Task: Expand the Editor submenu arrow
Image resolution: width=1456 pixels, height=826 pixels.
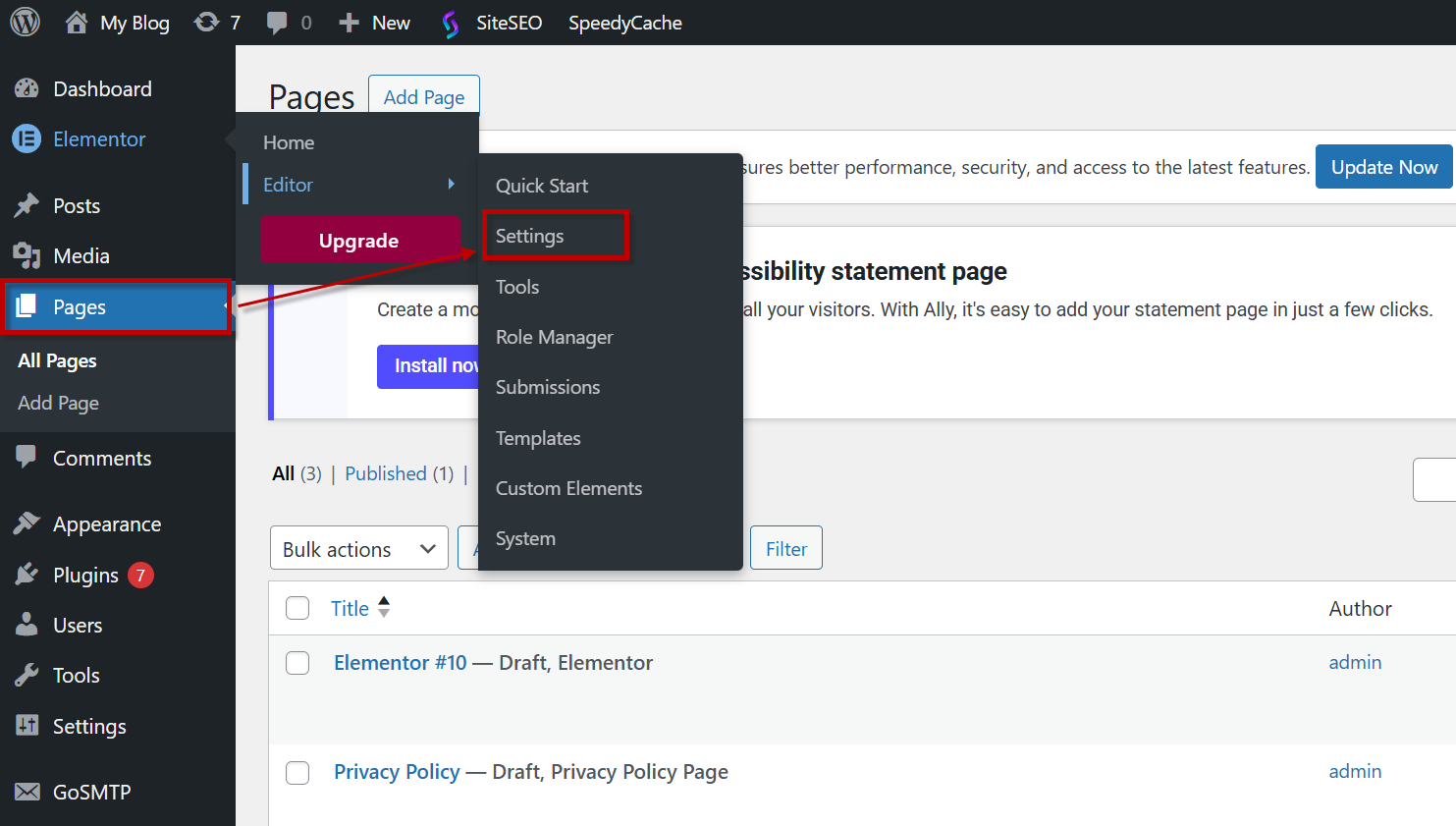Action: pyautogui.click(x=451, y=184)
